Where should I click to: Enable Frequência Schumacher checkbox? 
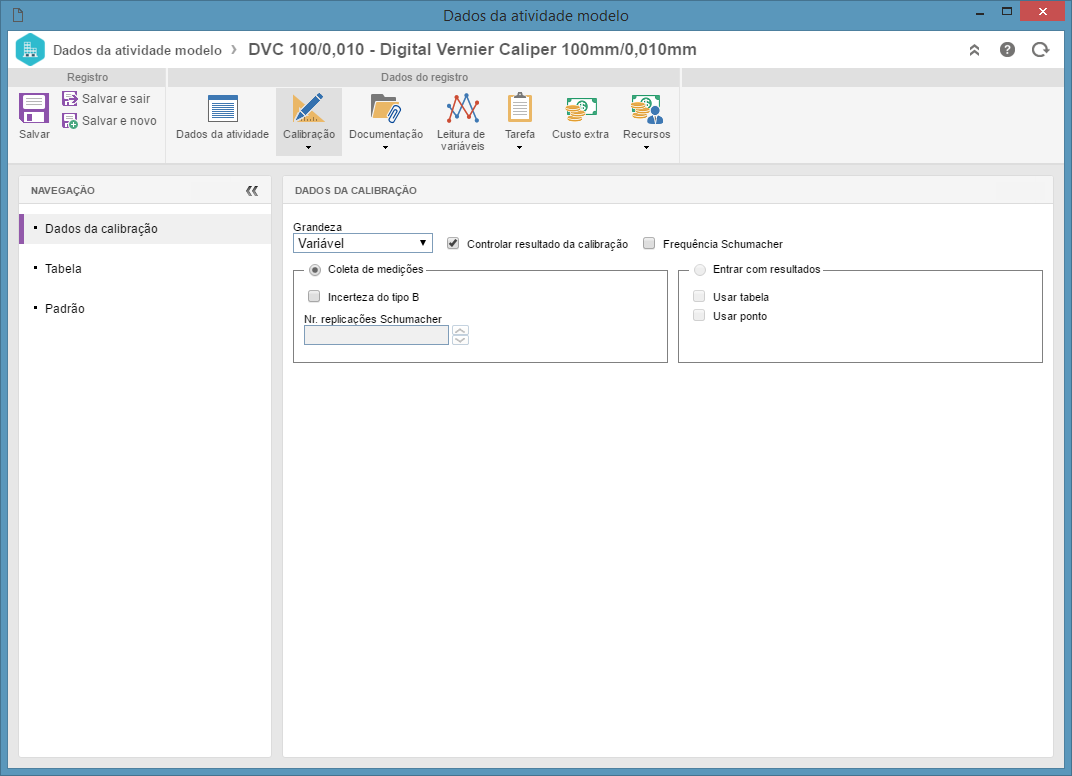pyautogui.click(x=649, y=243)
